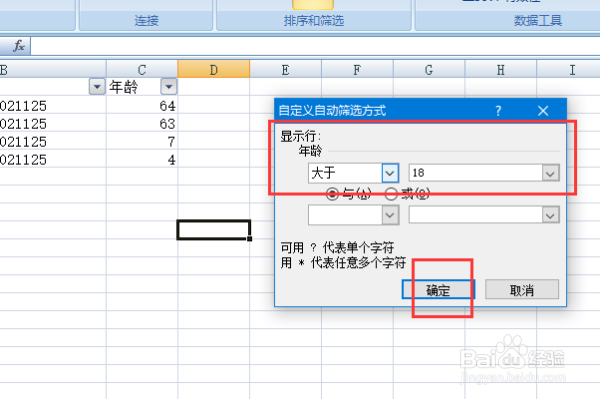Select column D header
This screenshot has height=399, width=600.
[214, 70]
